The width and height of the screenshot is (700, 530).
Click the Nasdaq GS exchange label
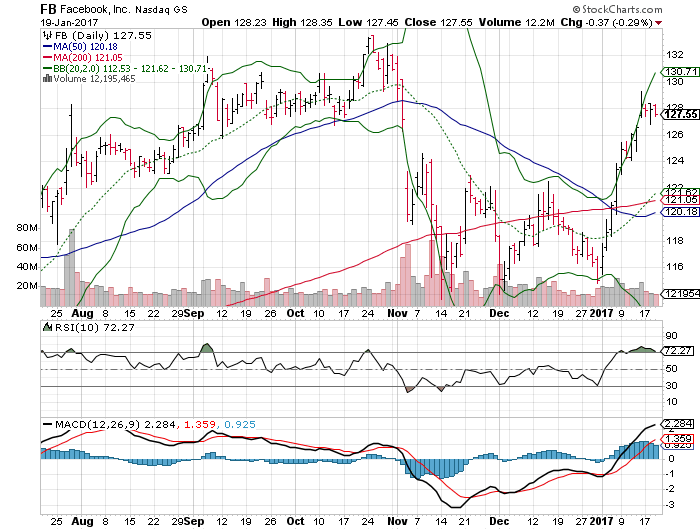coord(161,9)
